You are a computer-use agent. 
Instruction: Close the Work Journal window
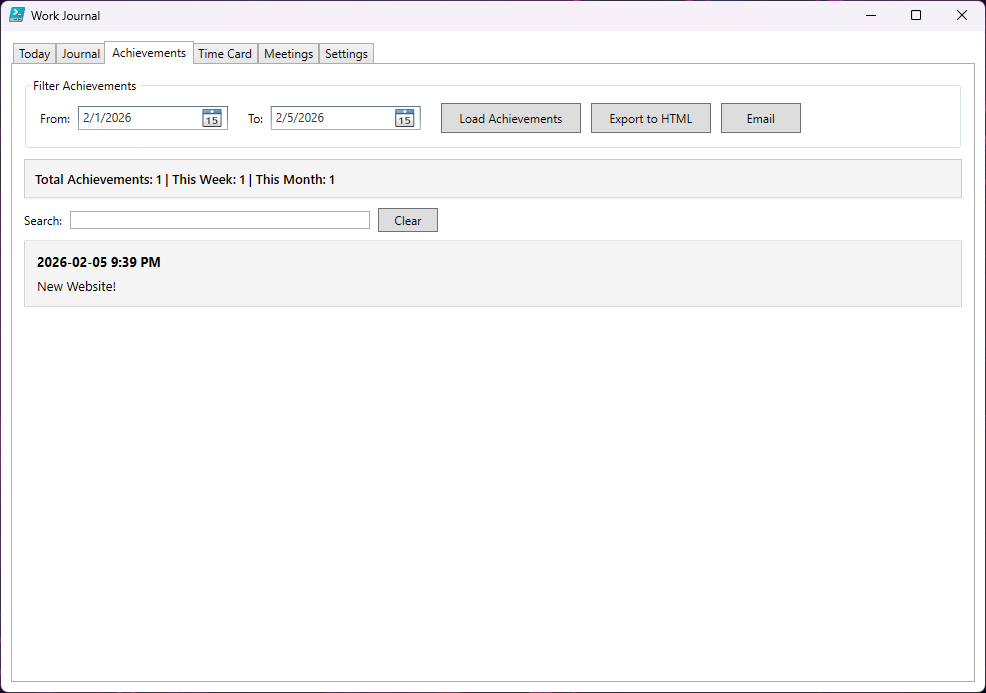(x=962, y=15)
